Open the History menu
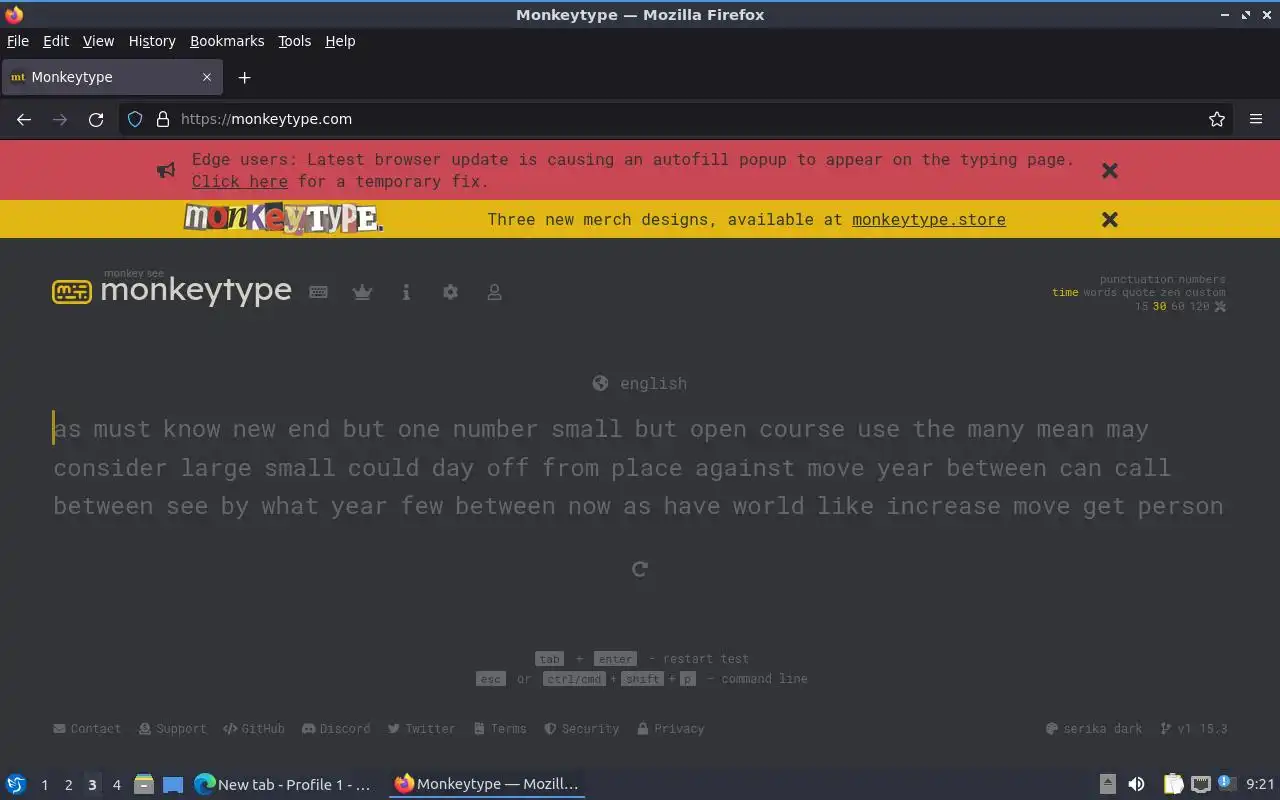 [x=152, y=41]
